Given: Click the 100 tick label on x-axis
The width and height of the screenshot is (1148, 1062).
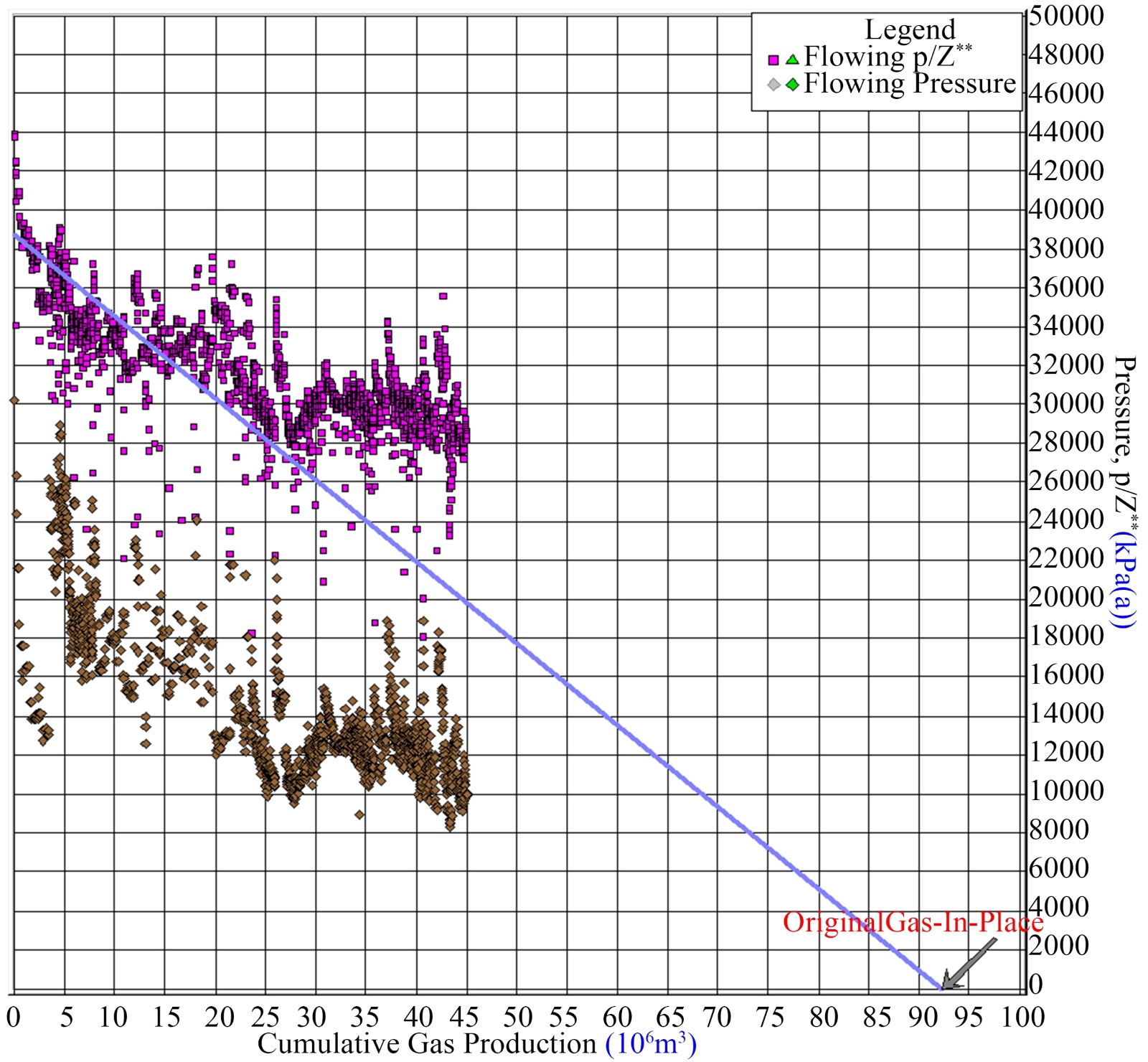Looking at the screenshot, I should coord(1023,1018).
